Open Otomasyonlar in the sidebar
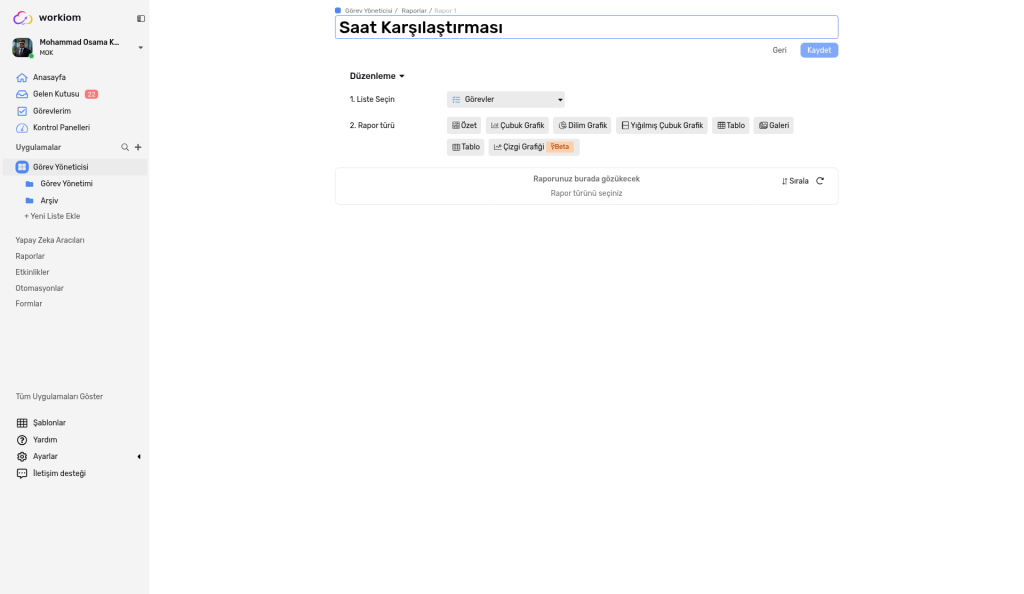The width and height of the screenshot is (1024, 594). coord(39,288)
